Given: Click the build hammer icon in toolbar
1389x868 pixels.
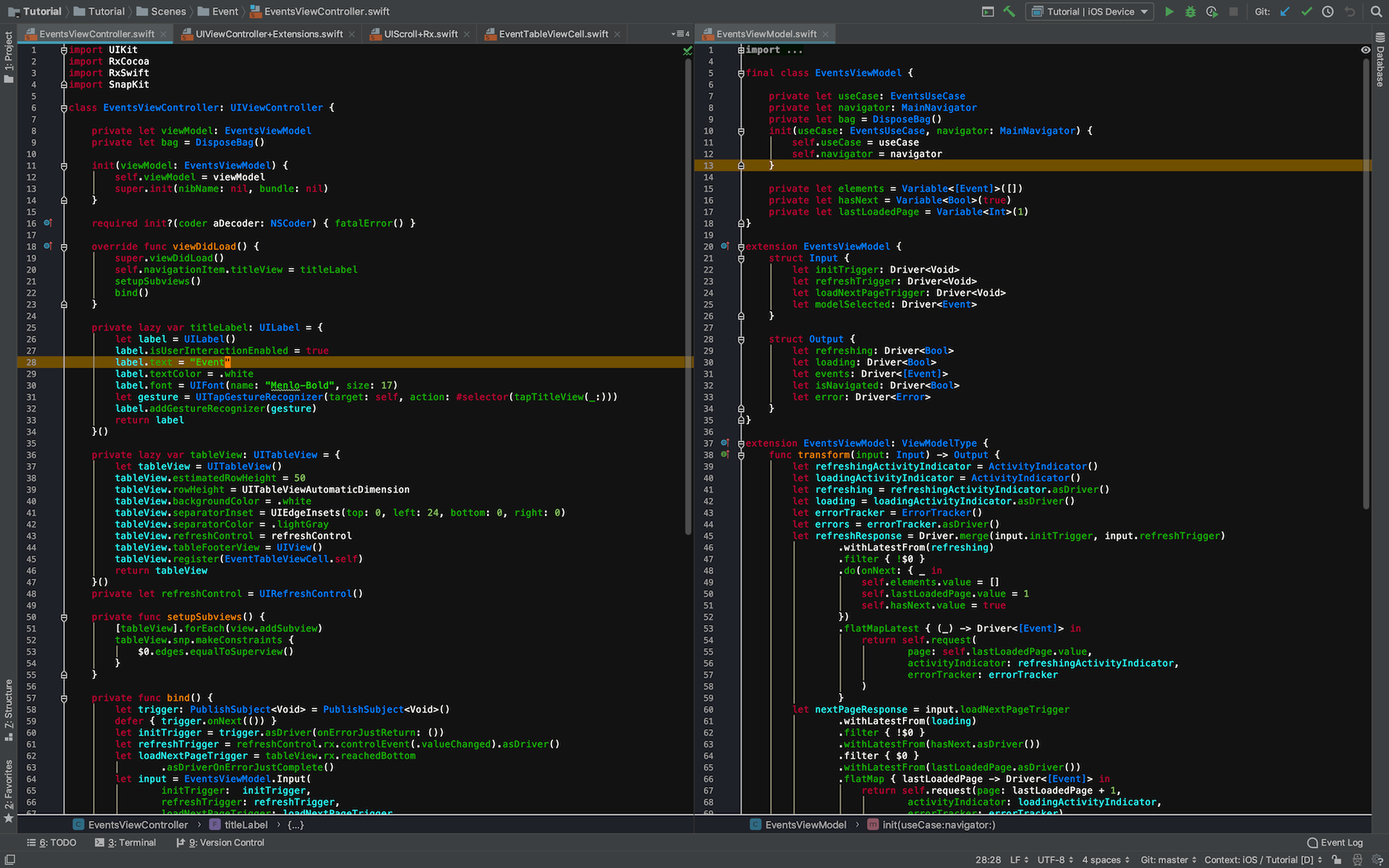Looking at the screenshot, I should point(1010,12).
